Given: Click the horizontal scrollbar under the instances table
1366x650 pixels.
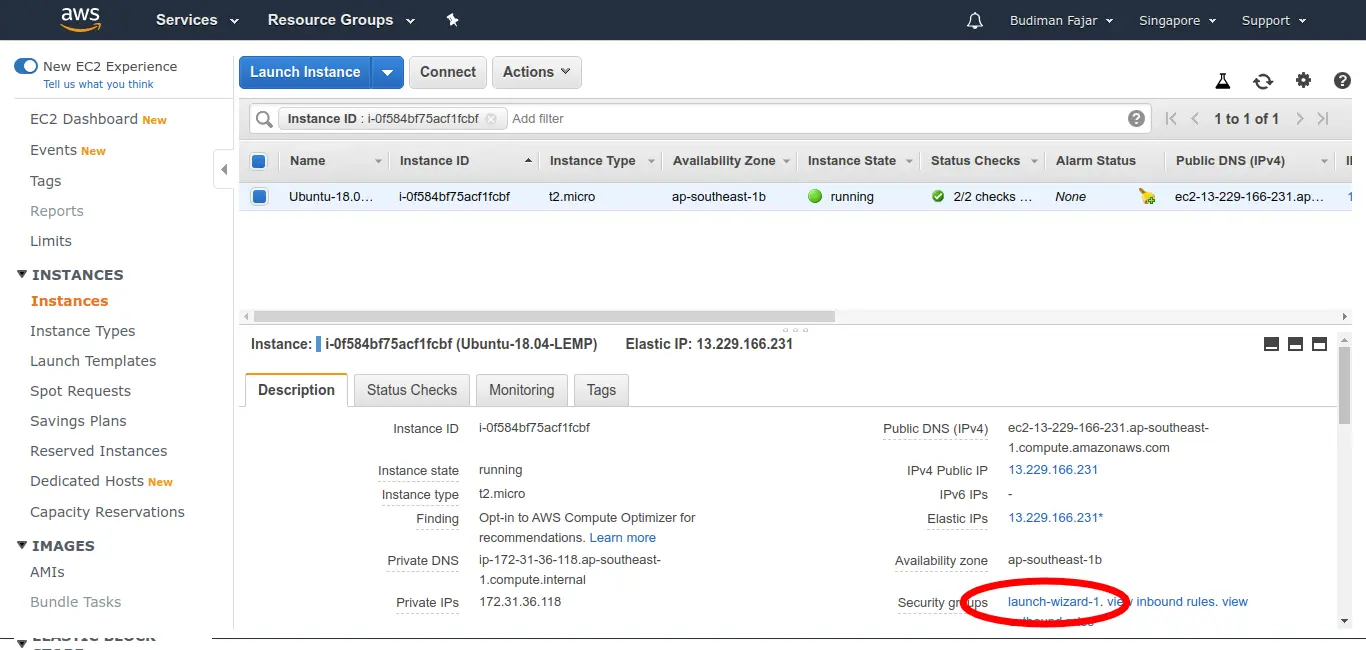Looking at the screenshot, I should (544, 316).
